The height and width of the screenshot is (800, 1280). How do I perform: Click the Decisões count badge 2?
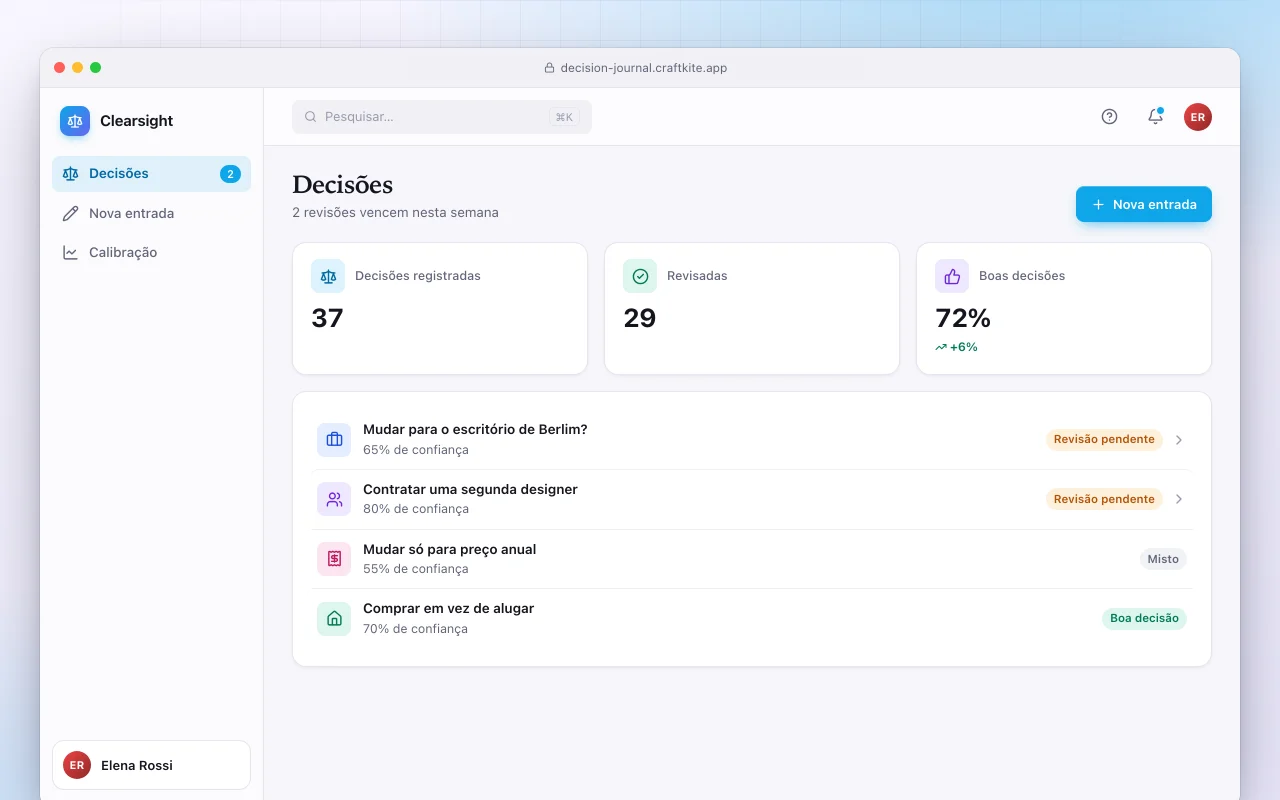[230, 174]
